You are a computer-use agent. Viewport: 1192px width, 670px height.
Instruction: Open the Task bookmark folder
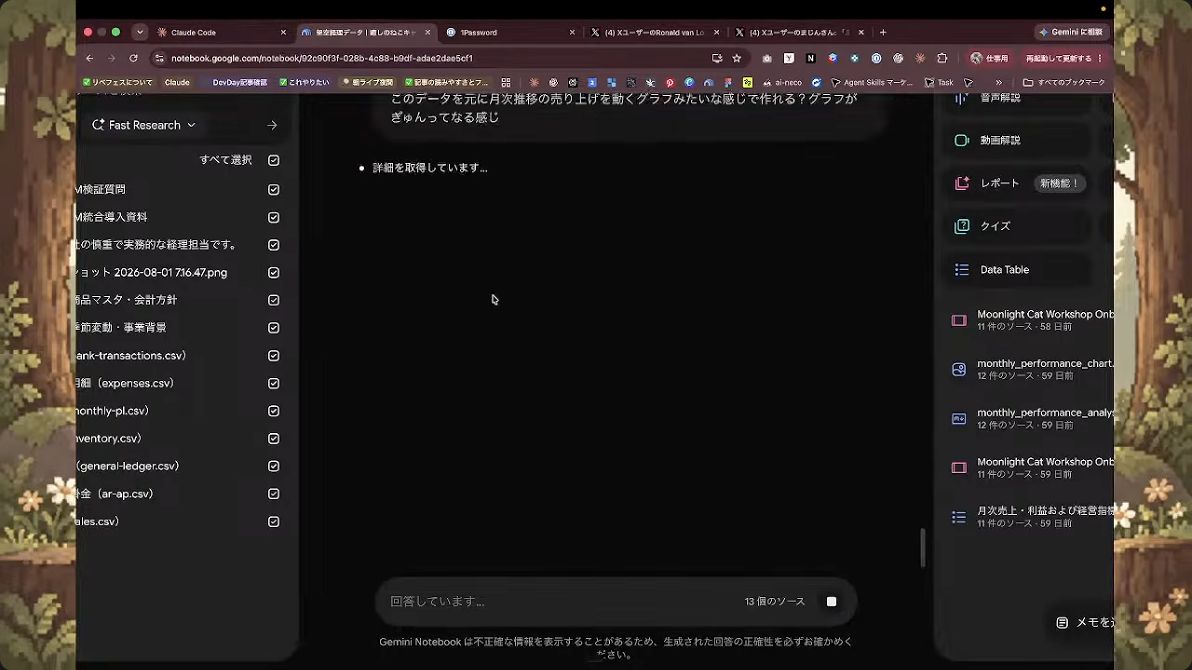pos(939,82)
